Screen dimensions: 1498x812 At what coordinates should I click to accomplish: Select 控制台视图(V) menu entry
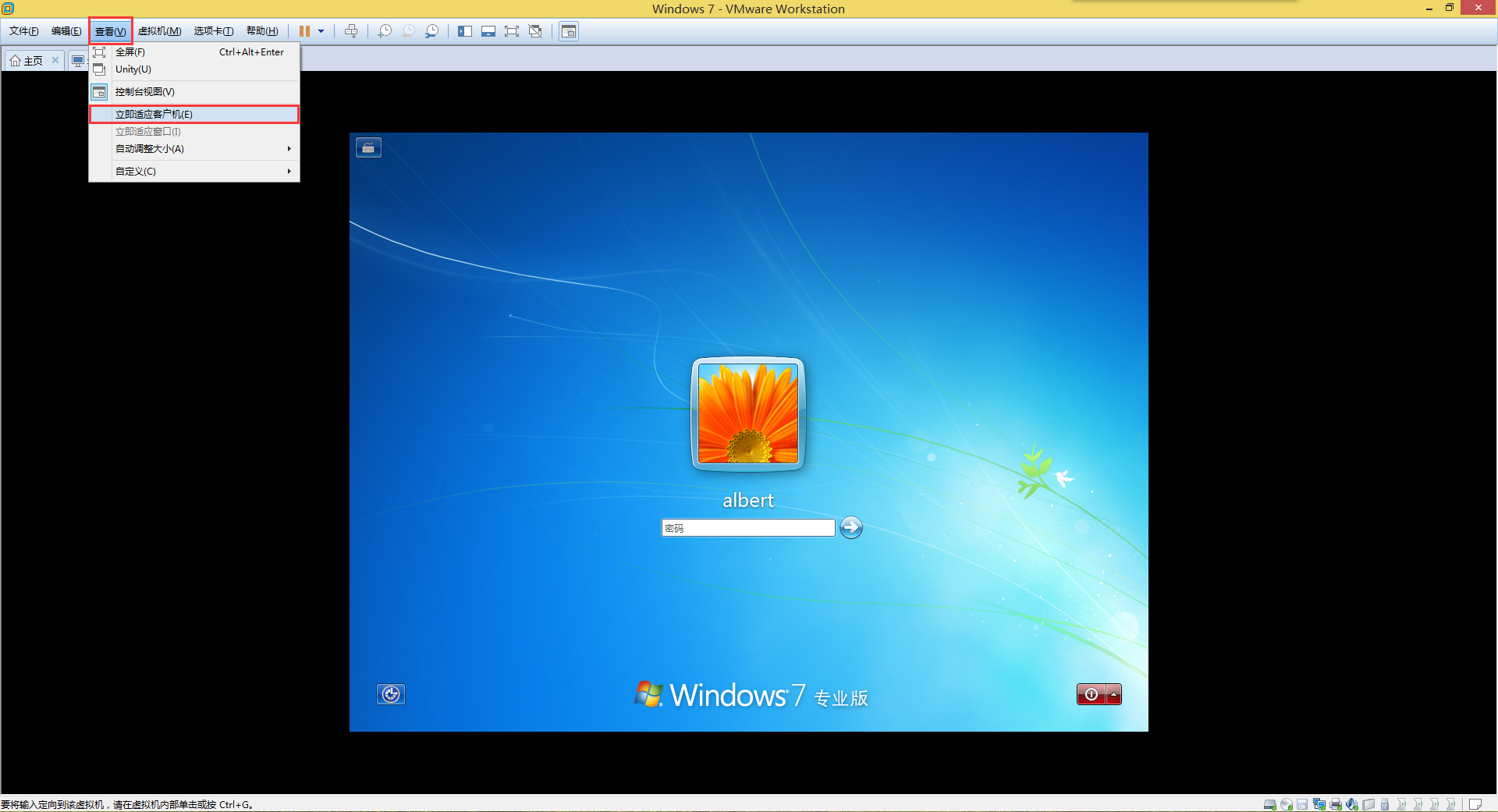point(194,92)
